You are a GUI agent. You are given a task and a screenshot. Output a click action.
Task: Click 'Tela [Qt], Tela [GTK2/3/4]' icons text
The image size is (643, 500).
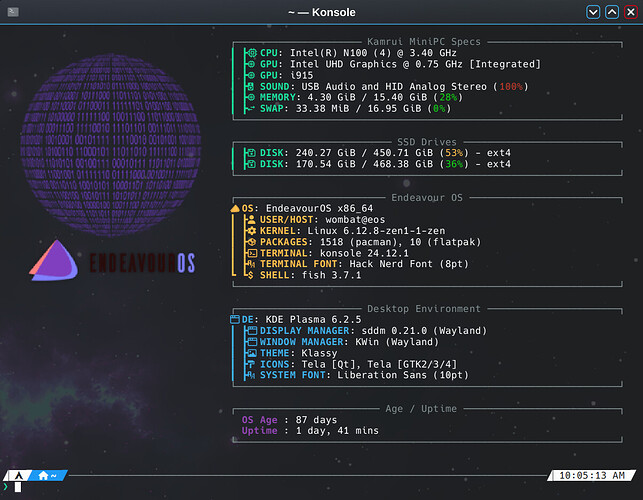379,364
